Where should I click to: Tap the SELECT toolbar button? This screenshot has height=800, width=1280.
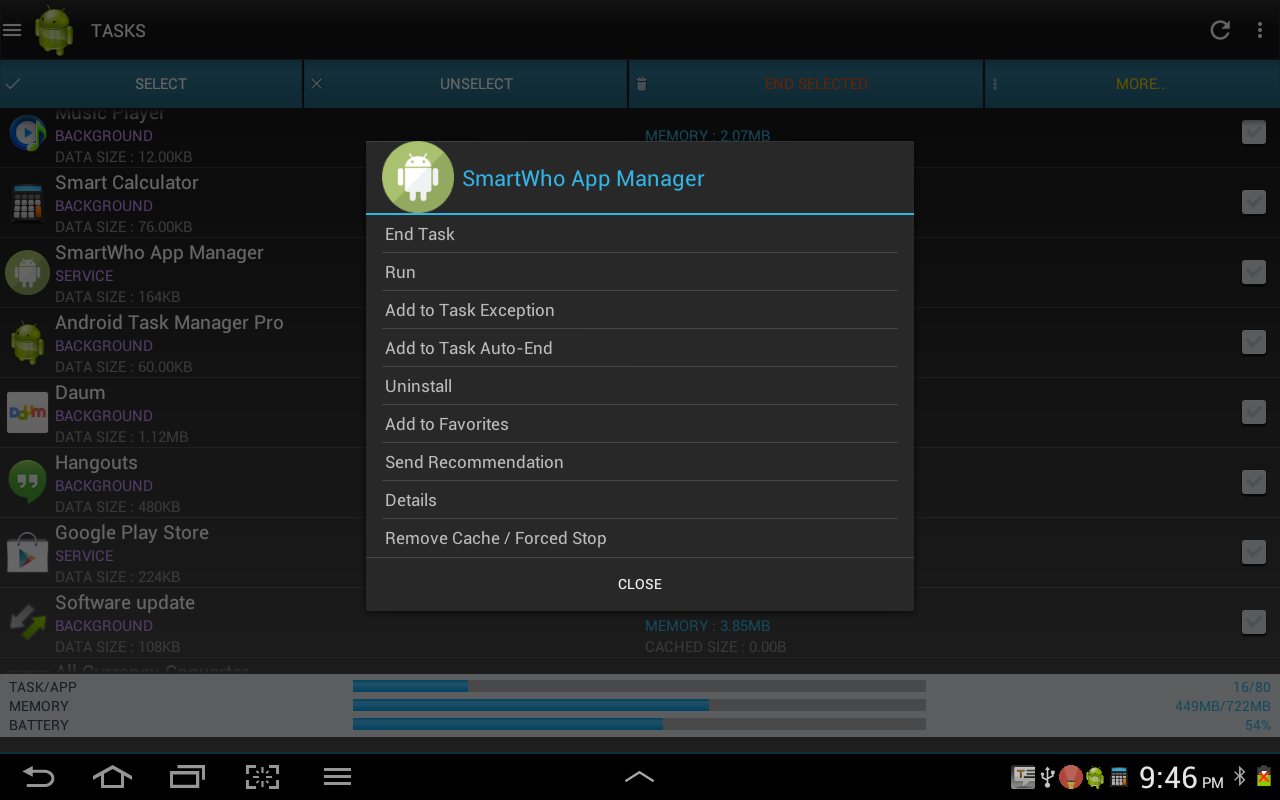151,84
